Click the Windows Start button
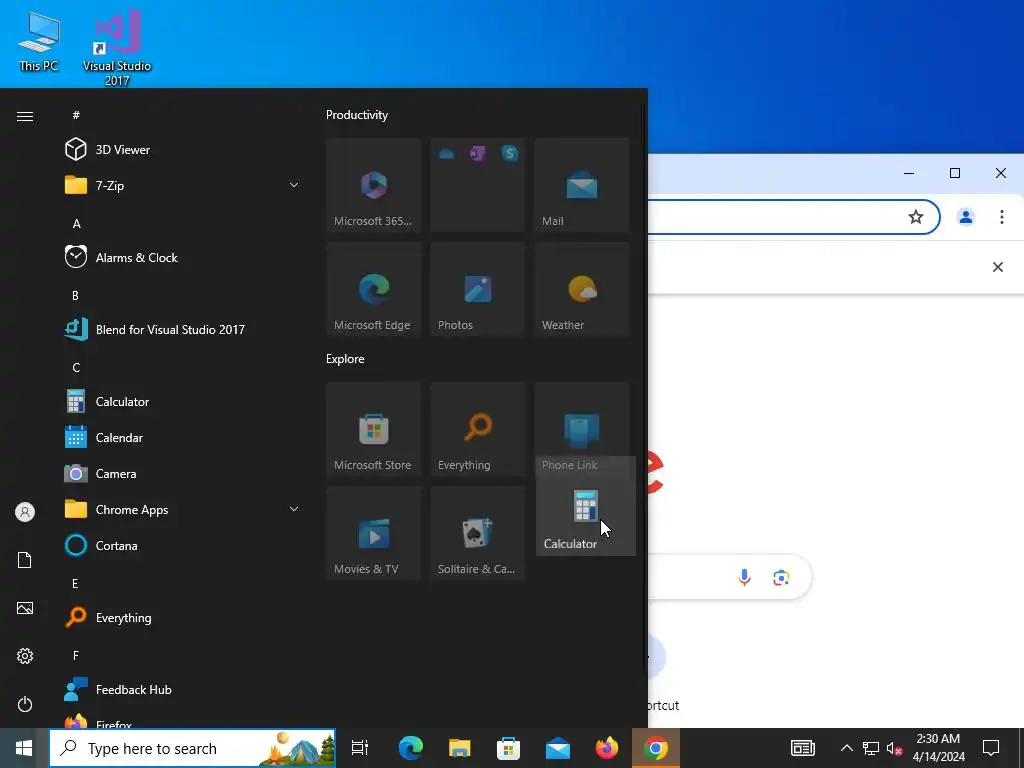The width and height of the screenshot is (1024, 768). point(24,748)
